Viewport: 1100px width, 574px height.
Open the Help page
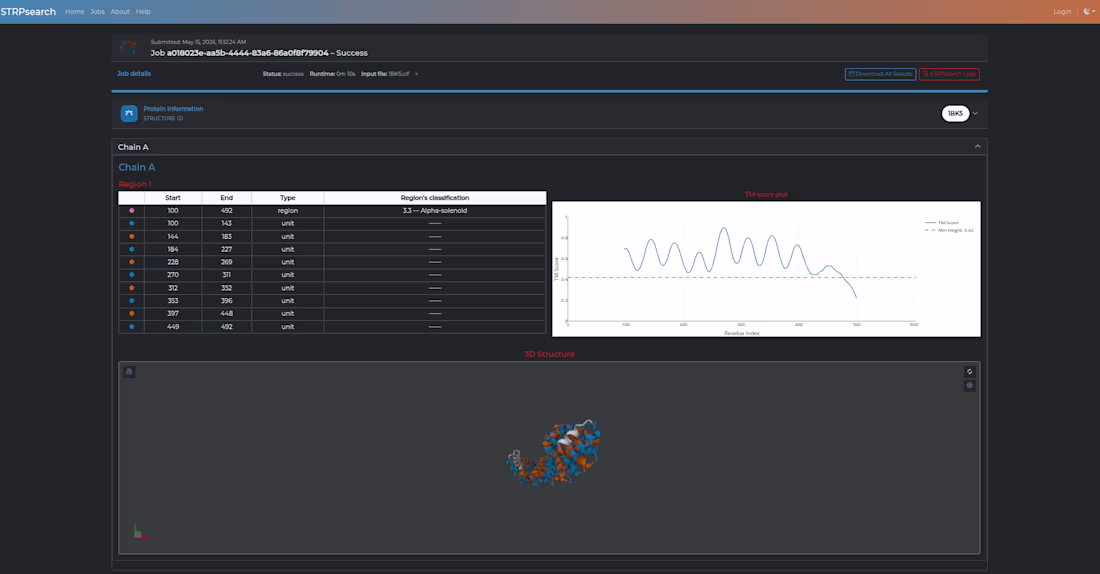143,11
